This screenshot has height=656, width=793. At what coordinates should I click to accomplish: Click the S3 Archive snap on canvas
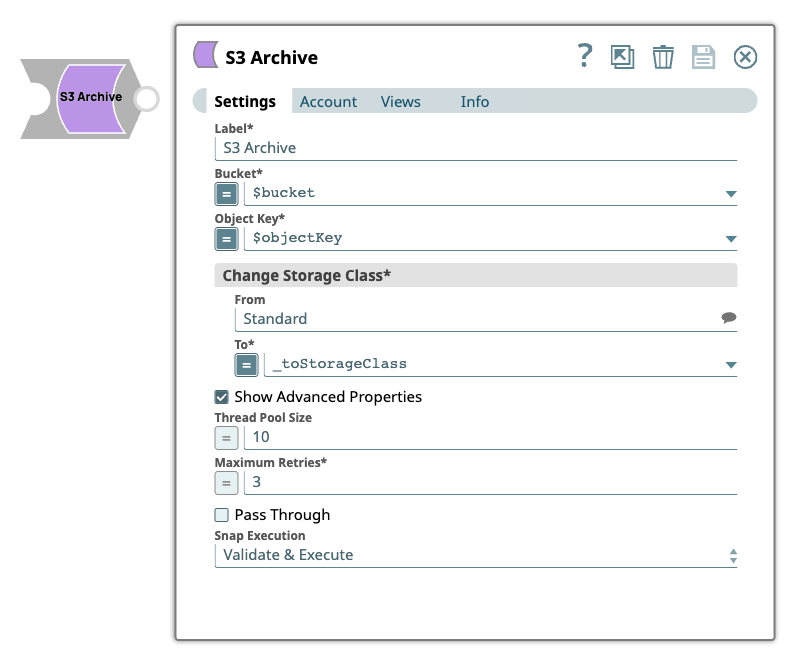90,98
